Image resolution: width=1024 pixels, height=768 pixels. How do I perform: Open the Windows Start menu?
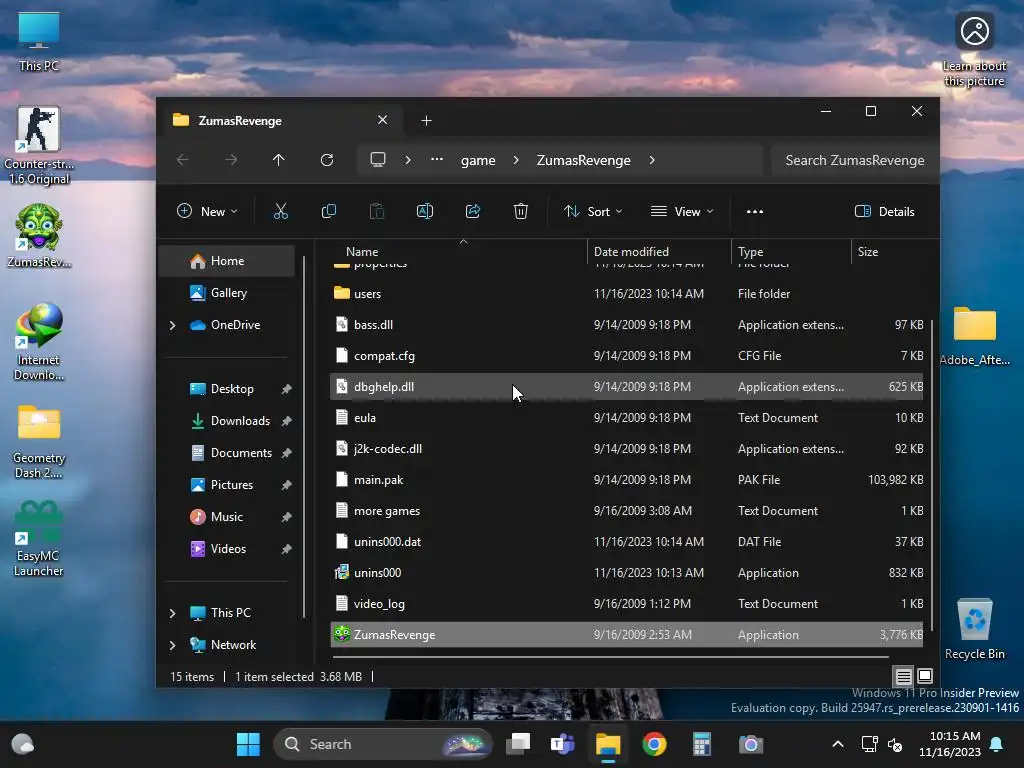pyautogui.click(x=248, y=744)
